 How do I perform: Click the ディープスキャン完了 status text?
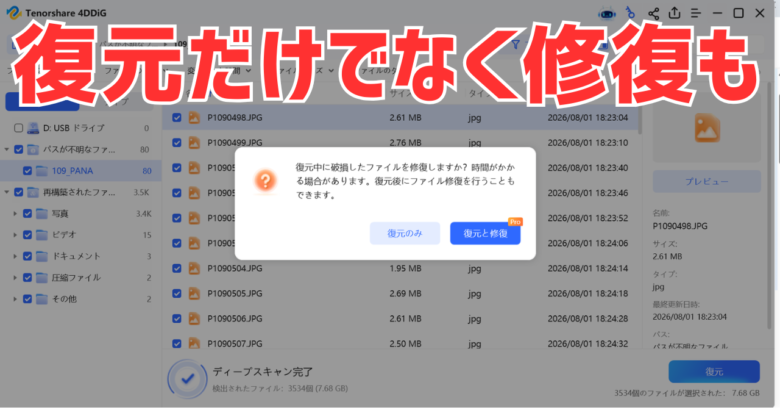[x=263, y=372]
